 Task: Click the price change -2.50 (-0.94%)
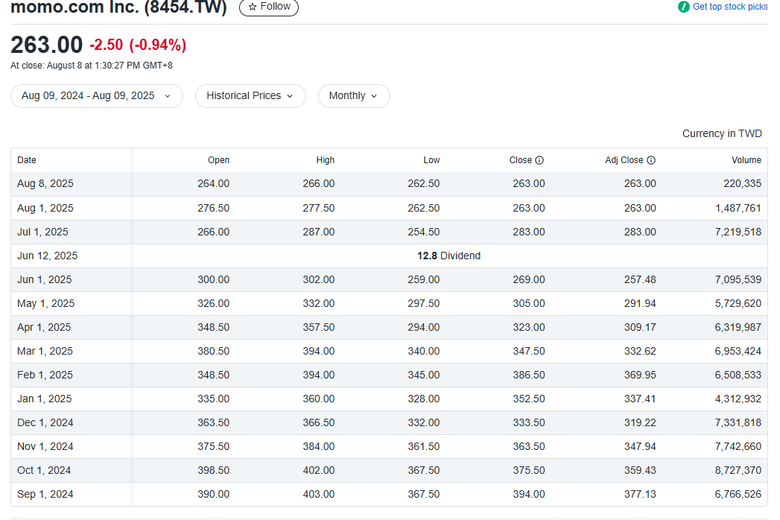(138, 45)
